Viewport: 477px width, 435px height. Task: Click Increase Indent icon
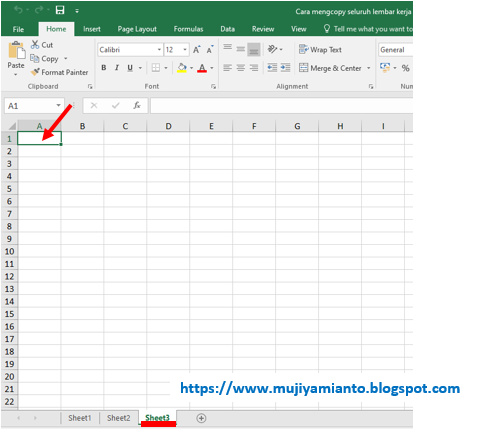pos(285,68)
